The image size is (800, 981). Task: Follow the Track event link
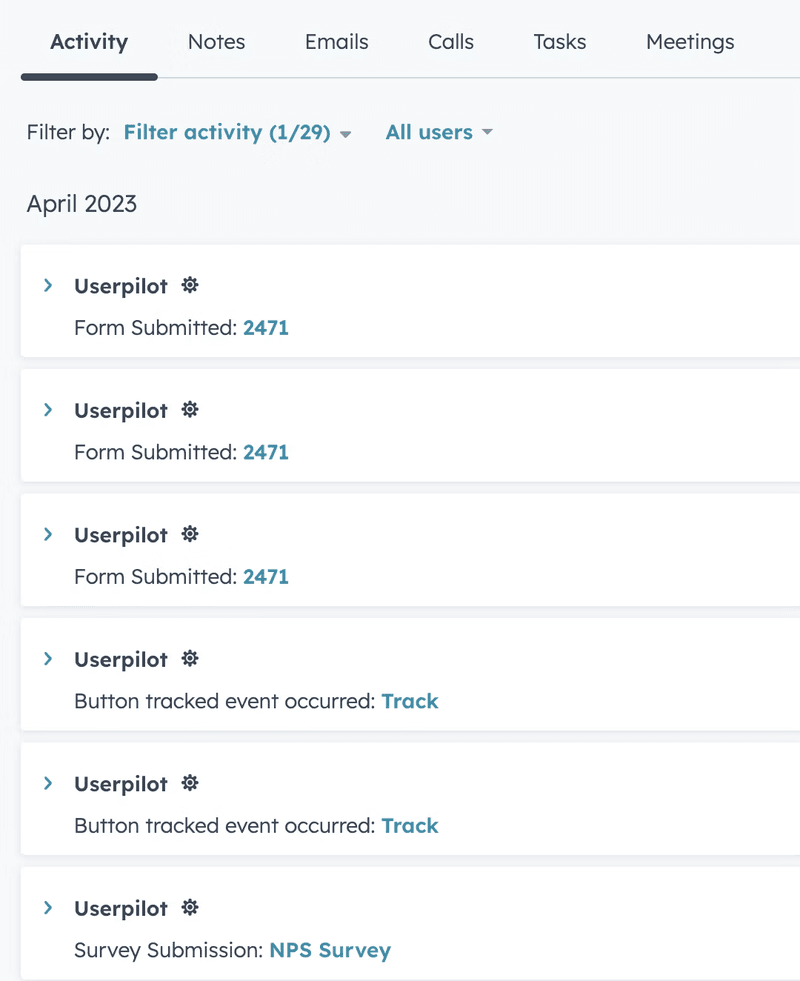point(410,701)
